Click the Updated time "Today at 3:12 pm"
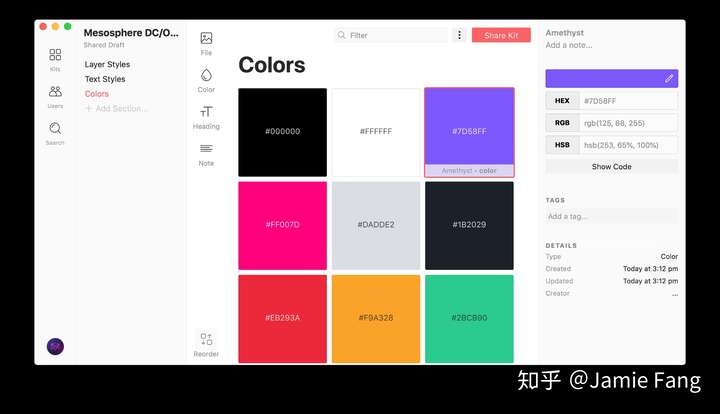The image size is (720, 414). pos(650,281)
